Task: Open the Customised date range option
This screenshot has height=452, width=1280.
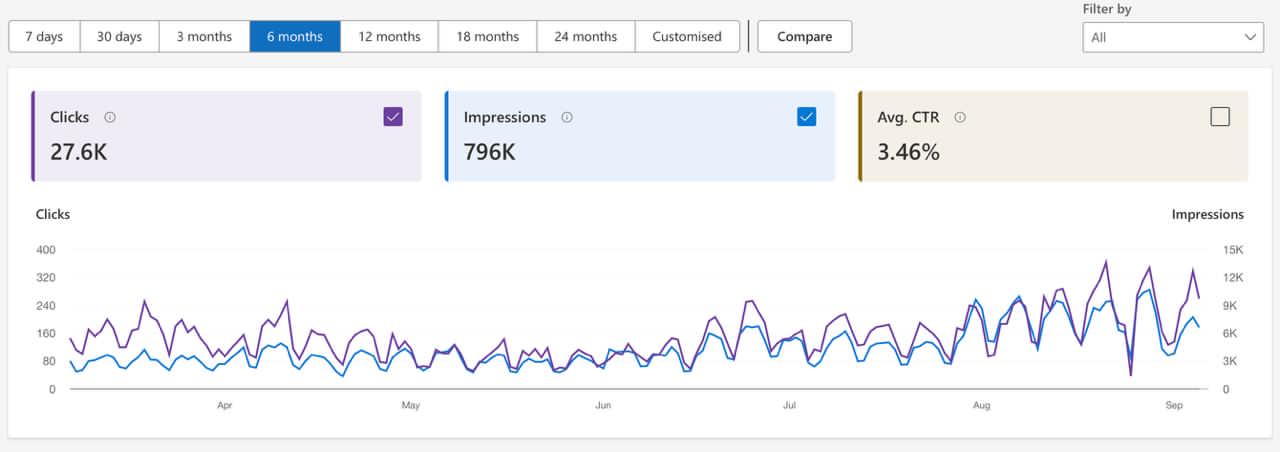Action: [687, 37]
